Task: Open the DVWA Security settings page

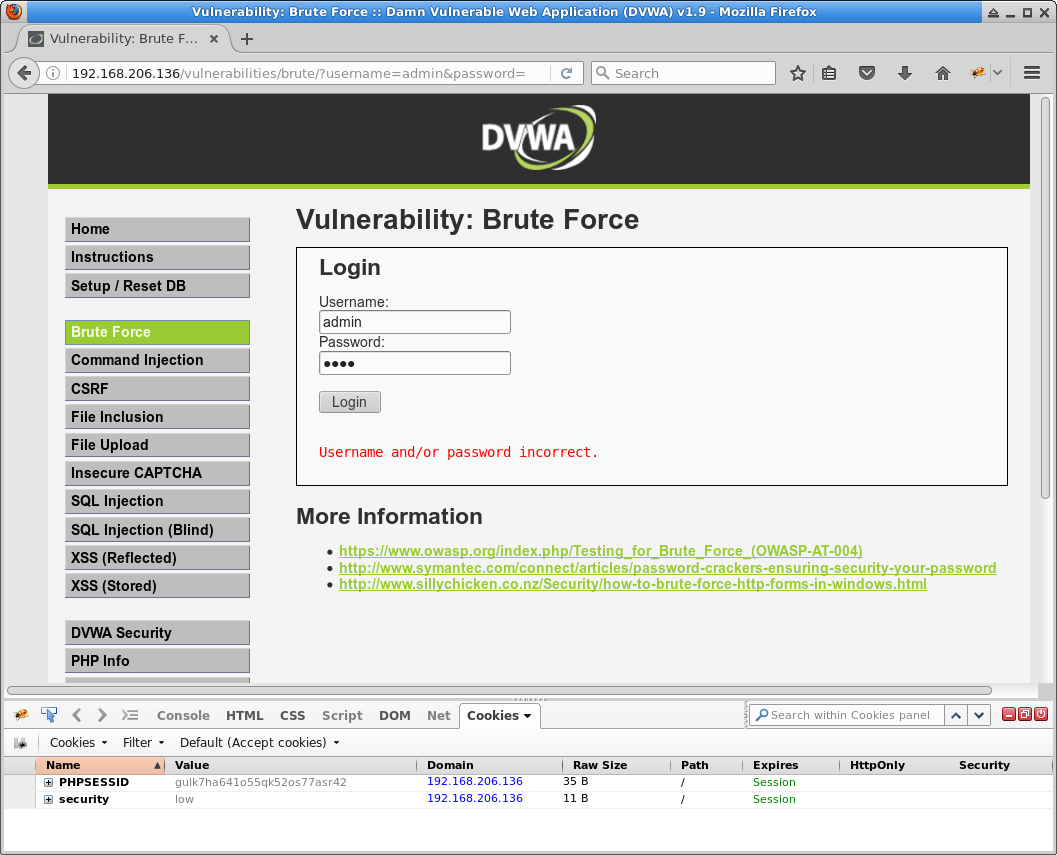Action: (x=157, y=632)
